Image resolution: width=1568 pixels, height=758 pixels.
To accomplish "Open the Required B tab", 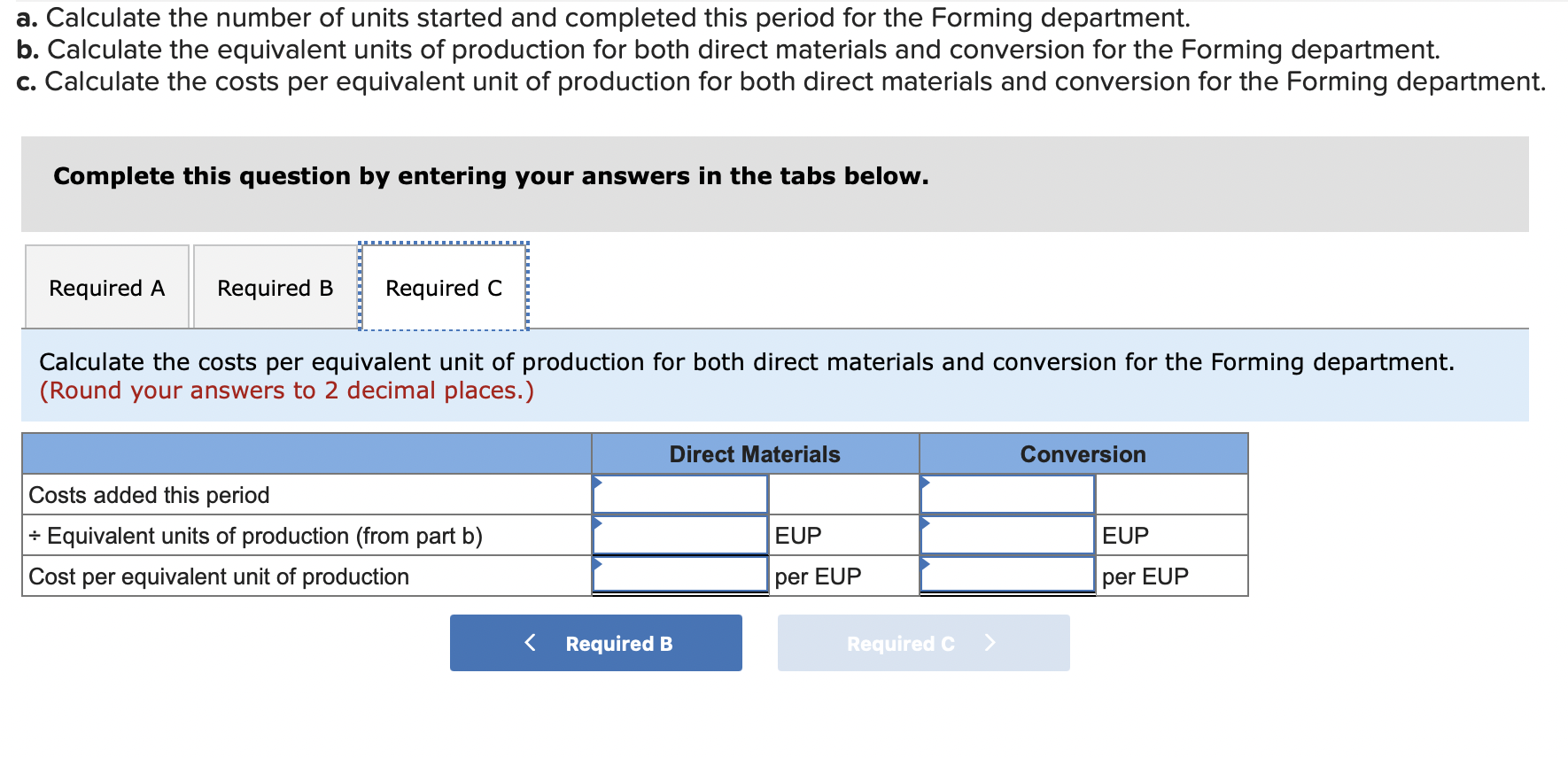I will point(276,288).
